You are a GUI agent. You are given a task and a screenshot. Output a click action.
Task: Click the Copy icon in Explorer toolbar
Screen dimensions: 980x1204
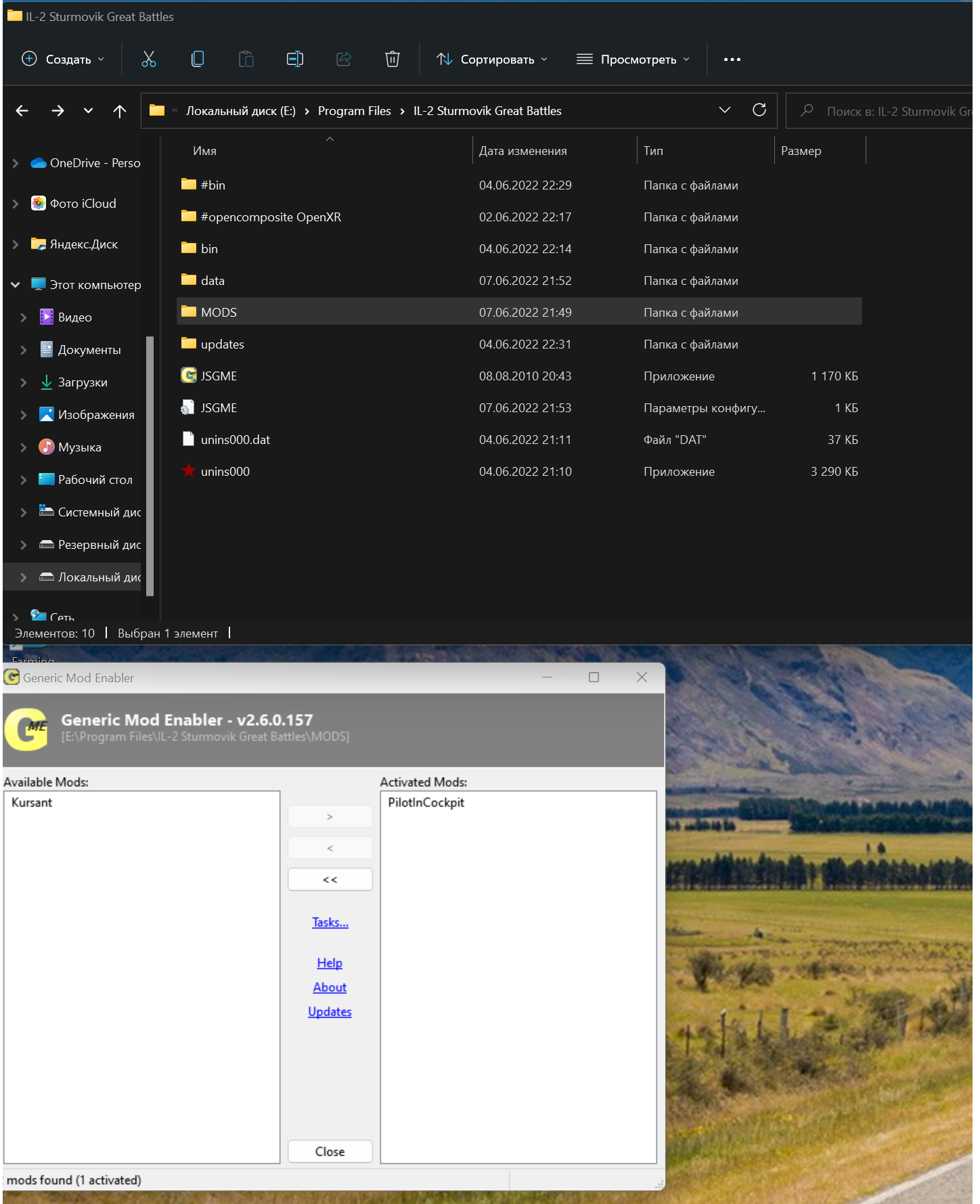tap(198, 60)
